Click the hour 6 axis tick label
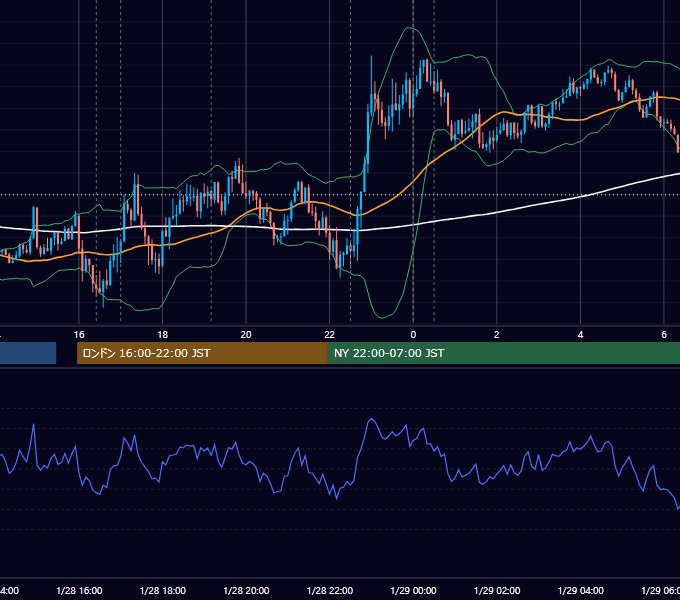680x600 pixels. coord(664,334)
